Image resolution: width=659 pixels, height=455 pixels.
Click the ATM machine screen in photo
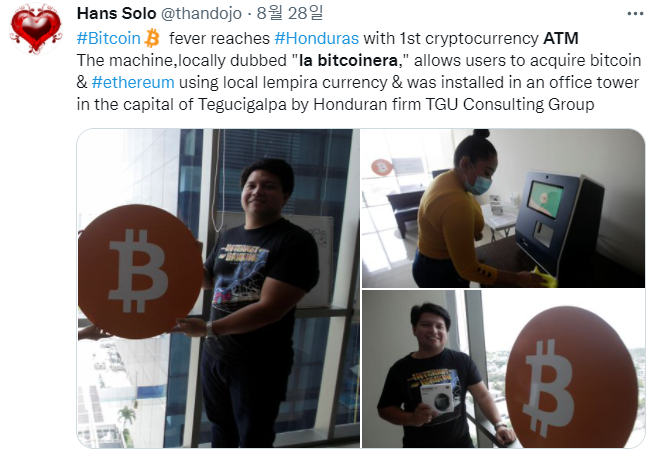546,199
